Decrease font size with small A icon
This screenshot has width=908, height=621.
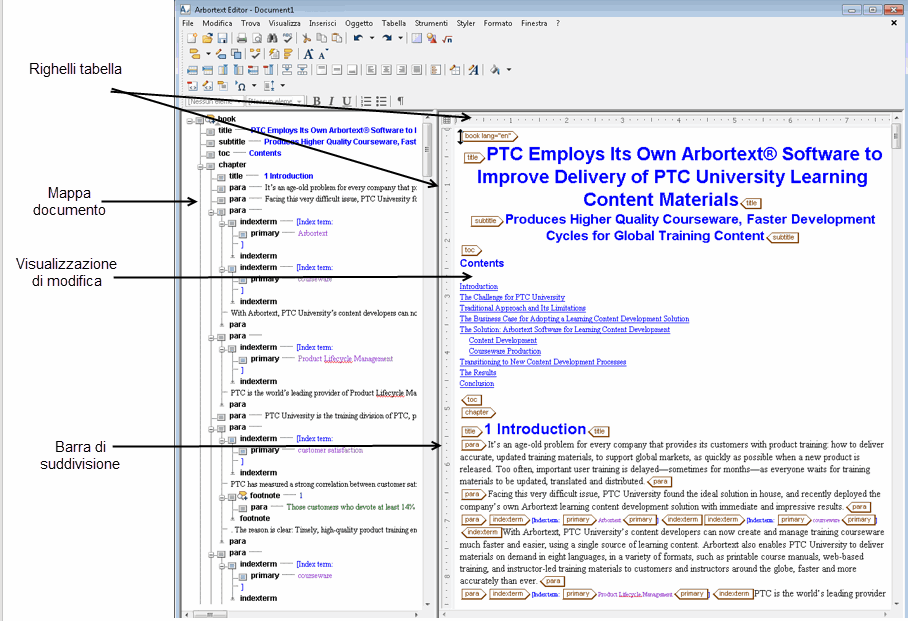tap(323, 54)
